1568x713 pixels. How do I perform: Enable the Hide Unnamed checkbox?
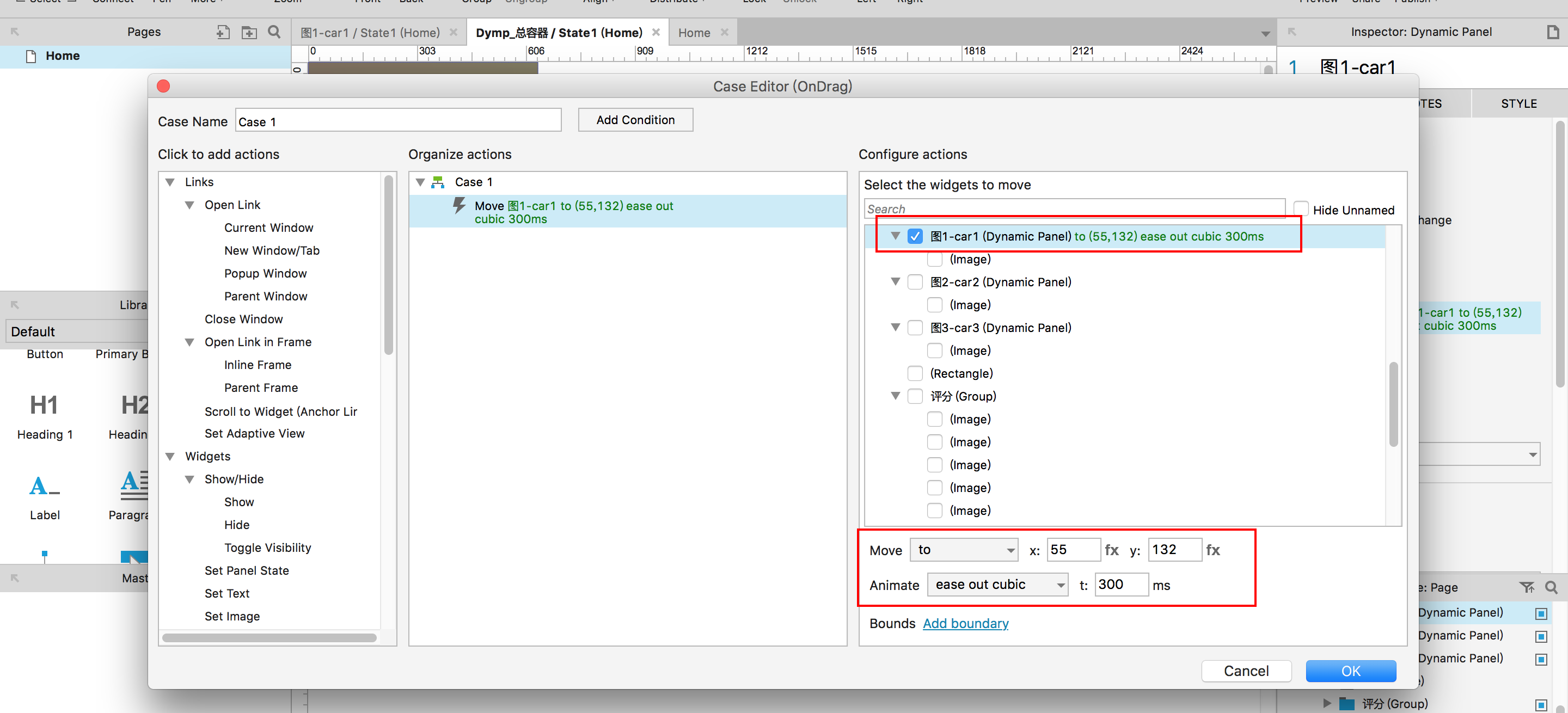[x=1301, y=210]
